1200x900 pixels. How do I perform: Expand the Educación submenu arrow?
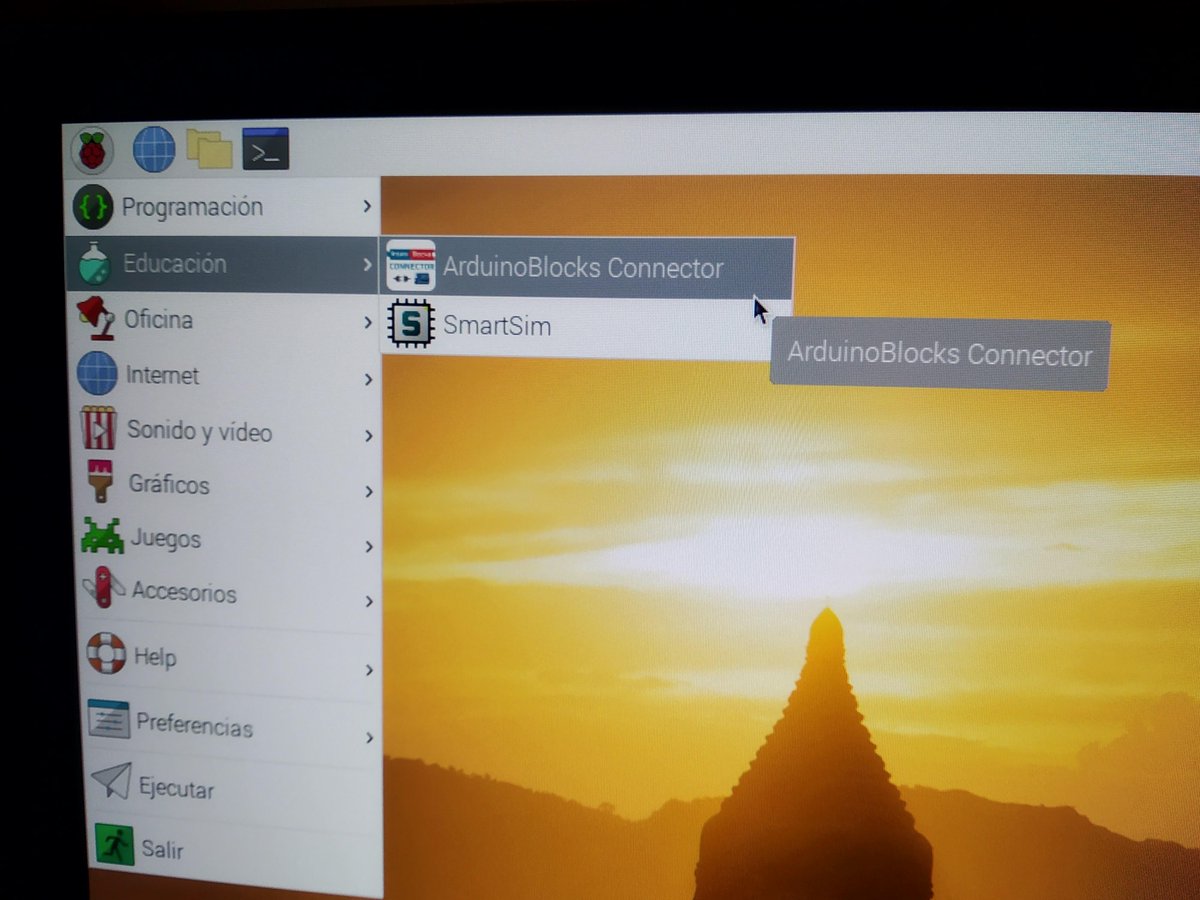pos(367,265)
